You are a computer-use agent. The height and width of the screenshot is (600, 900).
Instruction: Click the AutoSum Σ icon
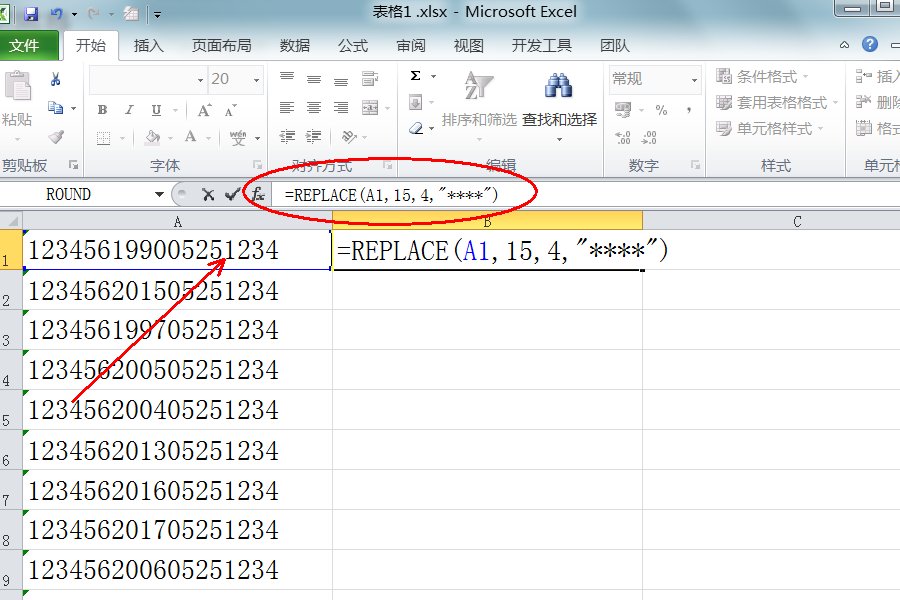tap(414, 74)
